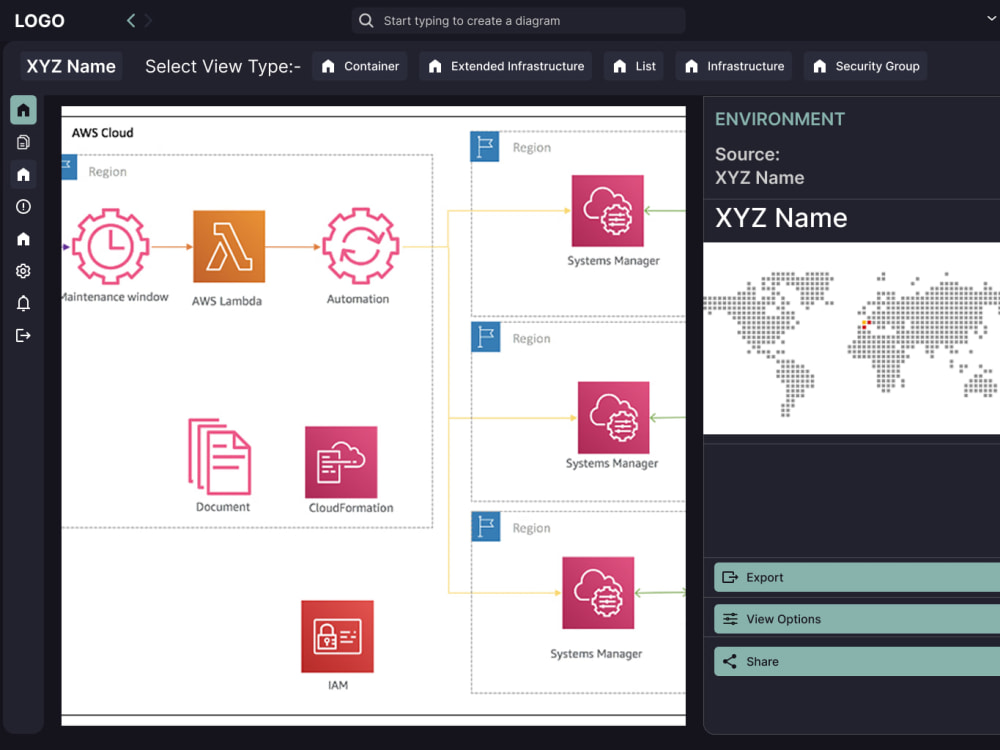Click the left Region flag icon

click(69, 167)
